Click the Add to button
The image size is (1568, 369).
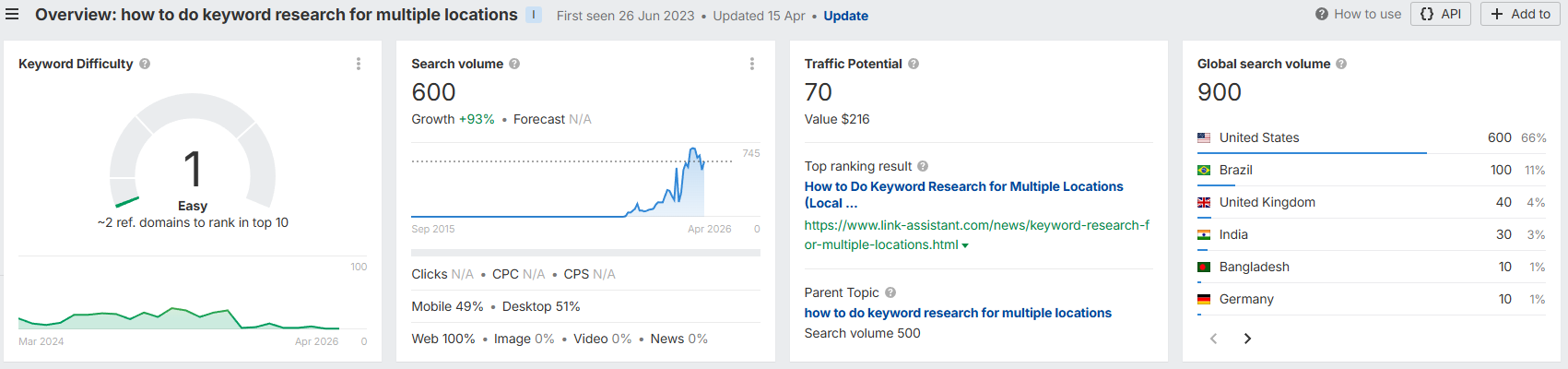(x=1520, y=14)
